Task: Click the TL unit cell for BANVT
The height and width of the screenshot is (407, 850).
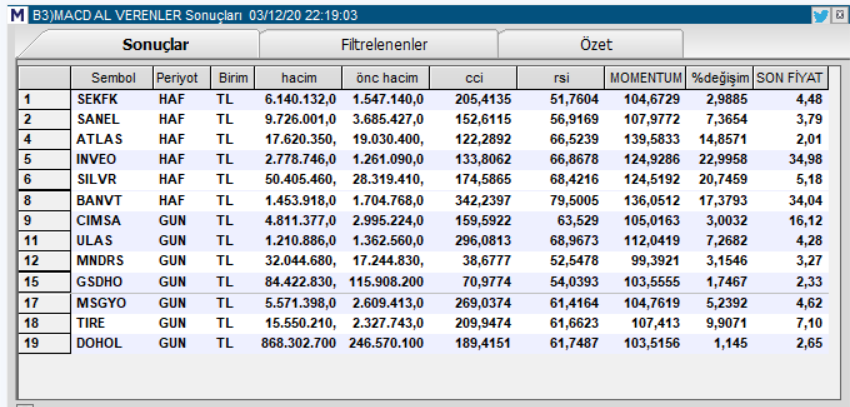Action: pyautogui.click(x=224, y=201)
